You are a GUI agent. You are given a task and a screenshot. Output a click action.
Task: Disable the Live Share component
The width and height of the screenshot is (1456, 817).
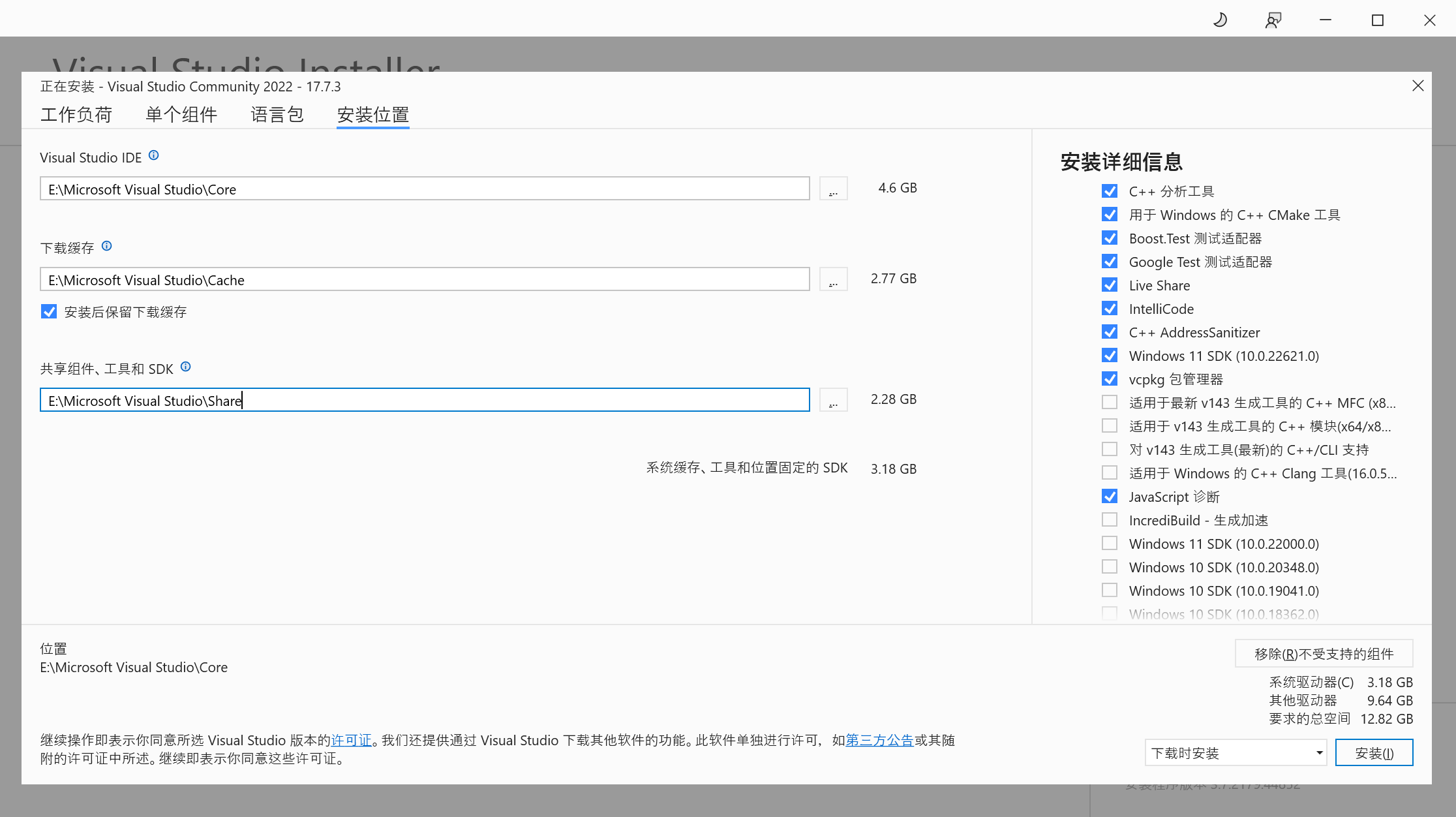click(1110, 285)
